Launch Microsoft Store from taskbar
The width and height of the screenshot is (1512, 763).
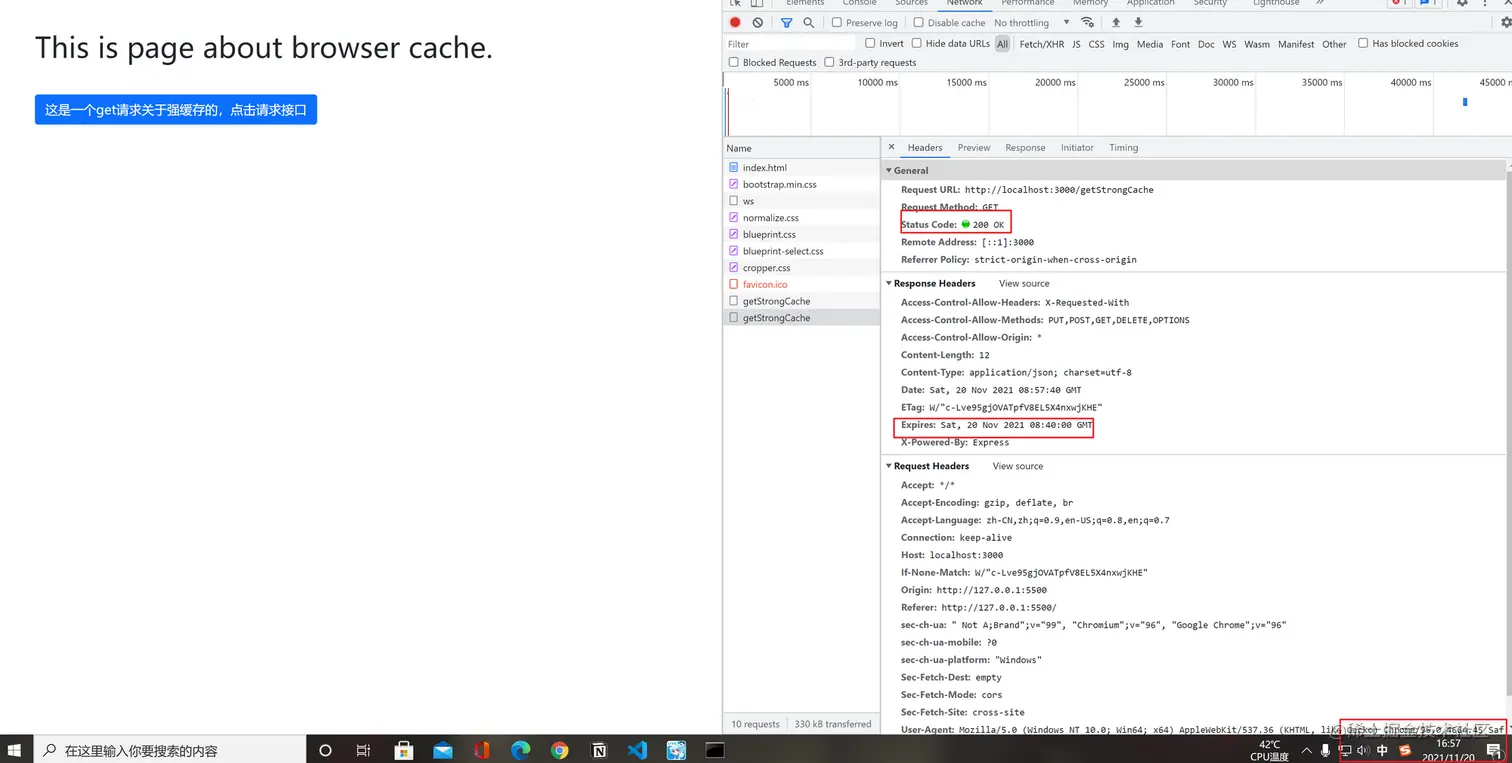(x=404, y=750)
